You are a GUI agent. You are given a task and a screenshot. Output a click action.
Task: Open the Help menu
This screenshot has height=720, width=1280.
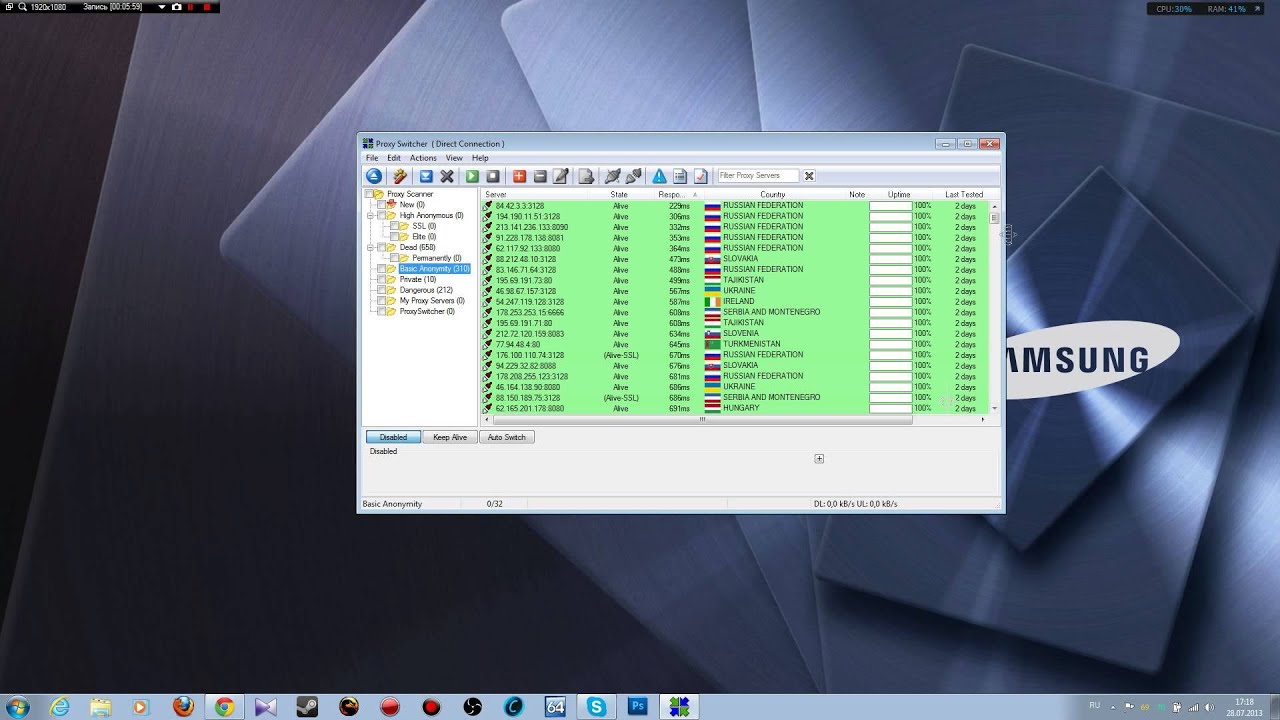coord(480,158)
